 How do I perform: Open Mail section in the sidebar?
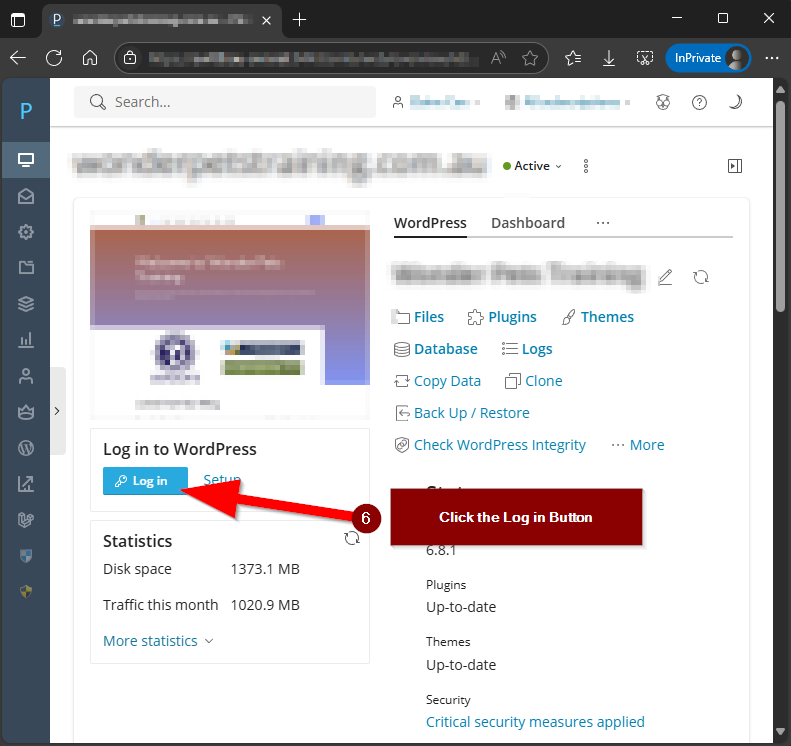click(x=26, y=196)
